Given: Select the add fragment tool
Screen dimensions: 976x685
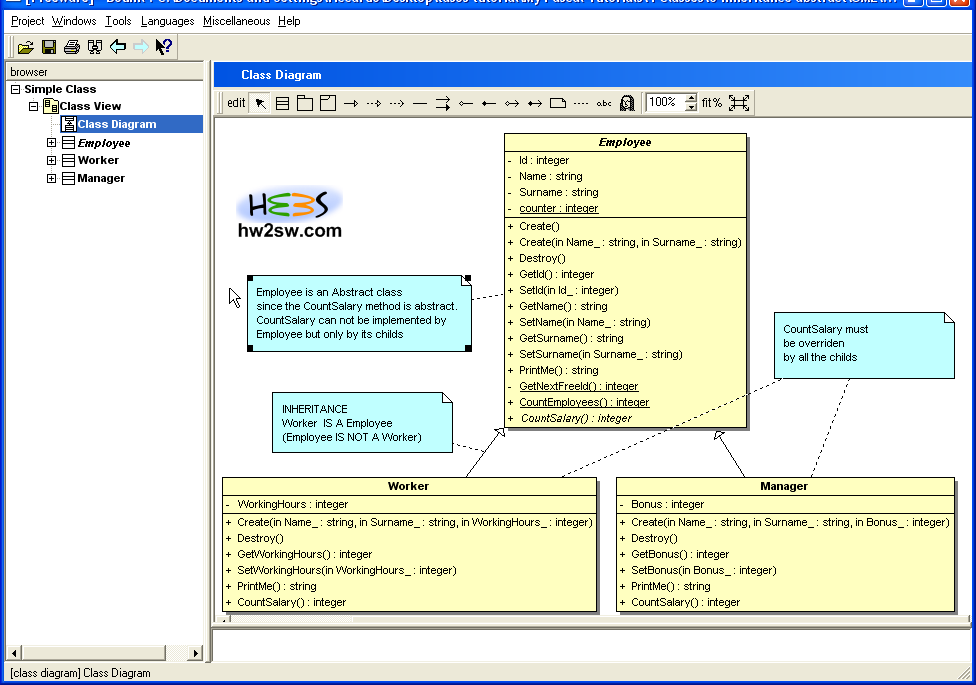Looking at the screenshot, I should pos(328,103).
